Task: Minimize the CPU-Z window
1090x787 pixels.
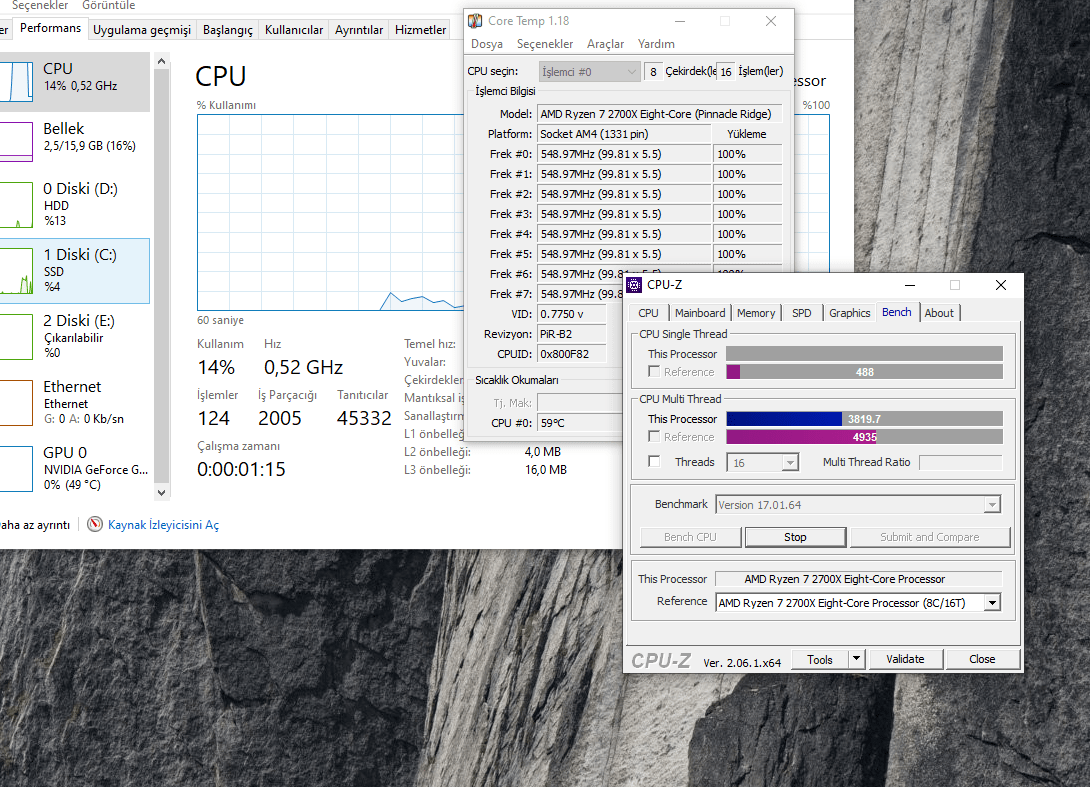Action: pos(909,285)
